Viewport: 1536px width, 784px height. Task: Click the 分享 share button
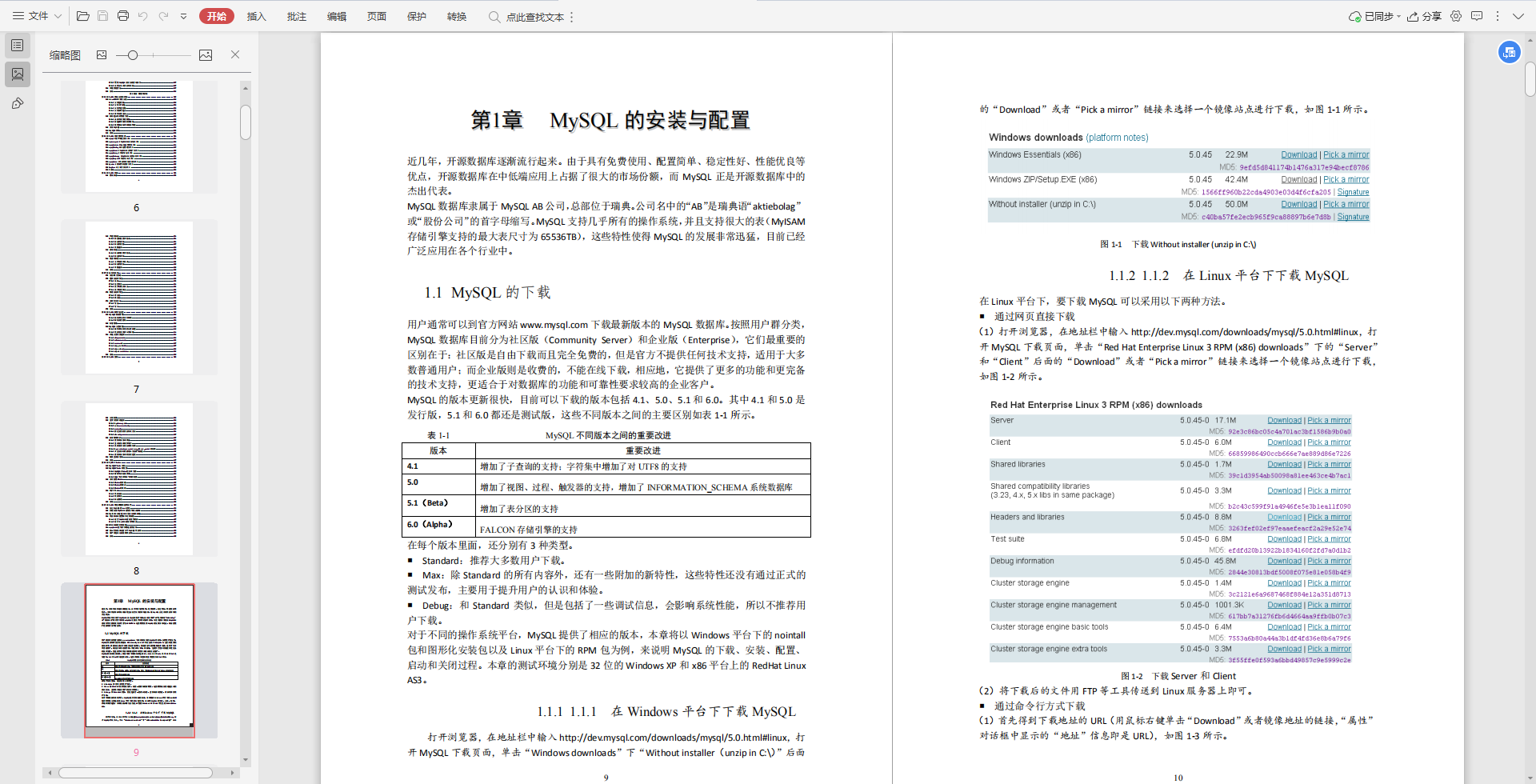(1425, 16)
